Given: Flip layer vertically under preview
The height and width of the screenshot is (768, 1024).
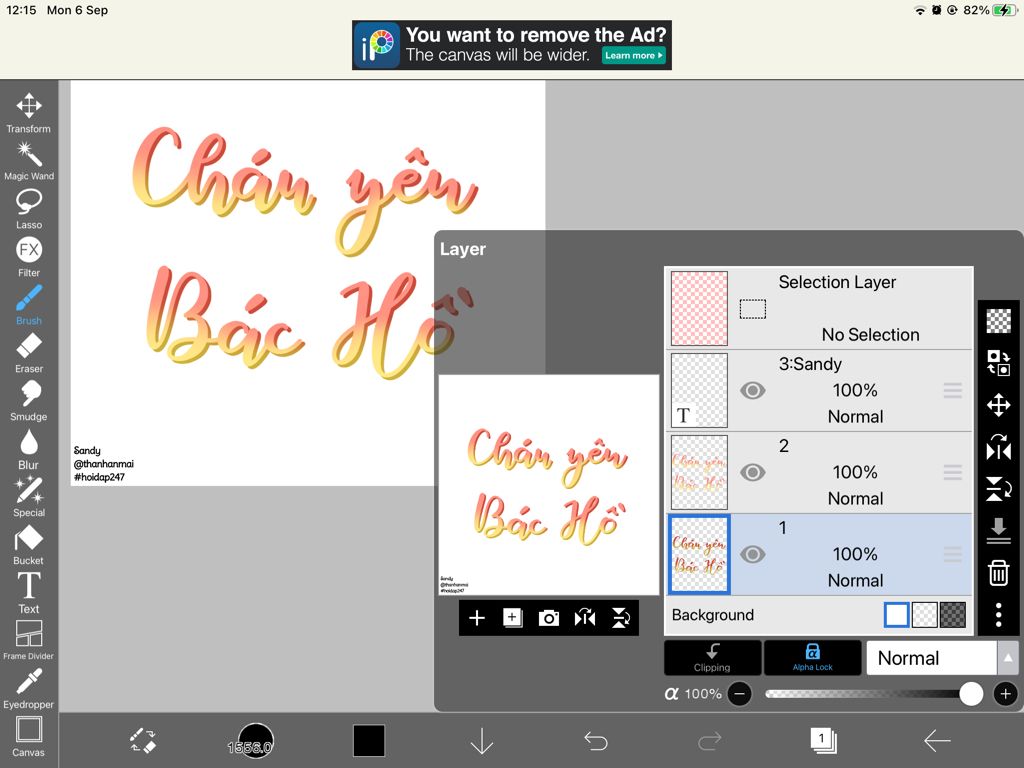Looking at the screenshot, I should (620, 618).
